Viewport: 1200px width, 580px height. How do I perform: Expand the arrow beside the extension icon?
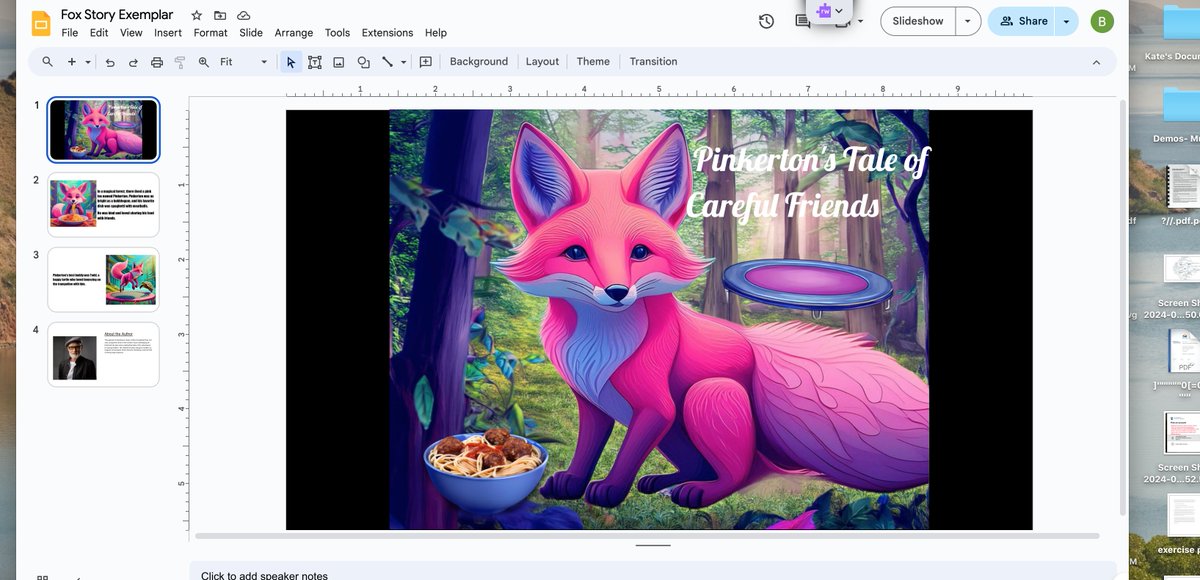[839, 10]
